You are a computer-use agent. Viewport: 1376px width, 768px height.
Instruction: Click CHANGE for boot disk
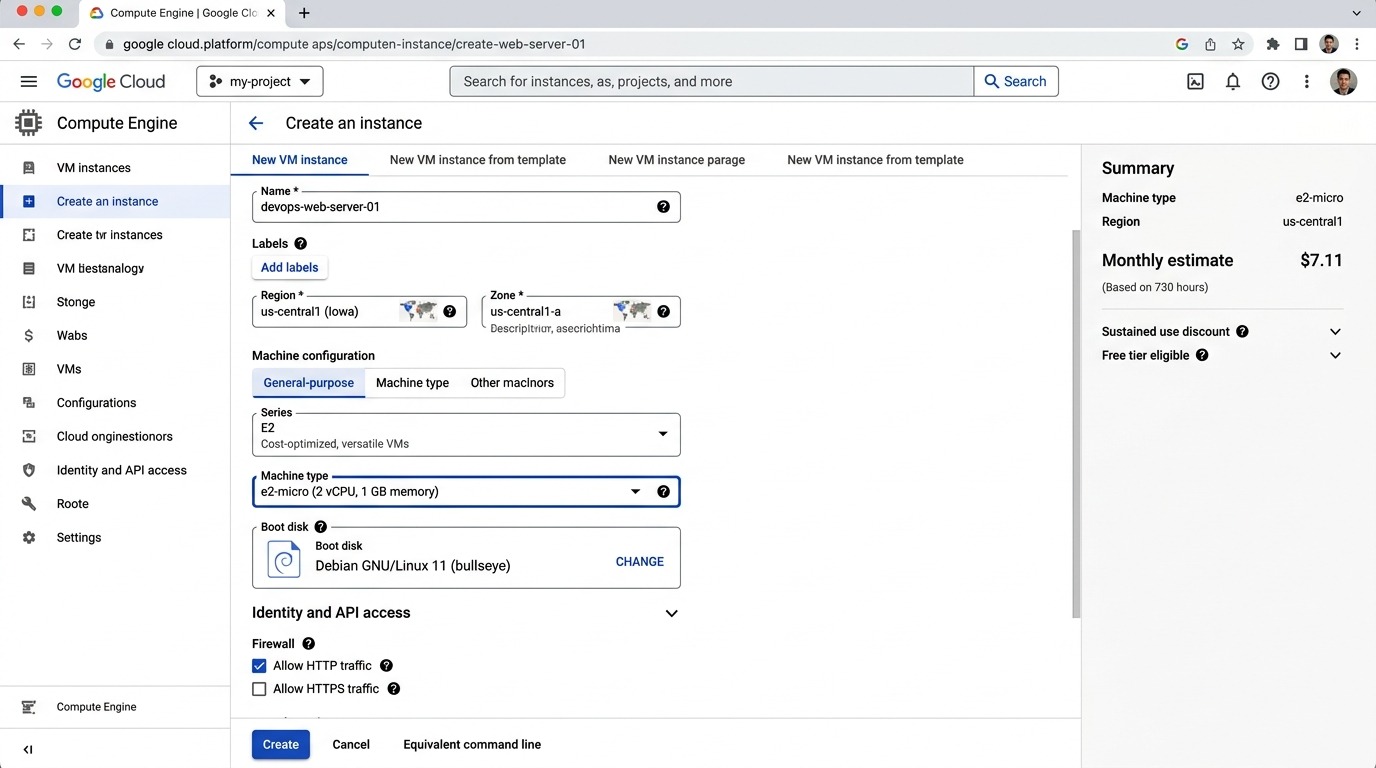[640, 562]
